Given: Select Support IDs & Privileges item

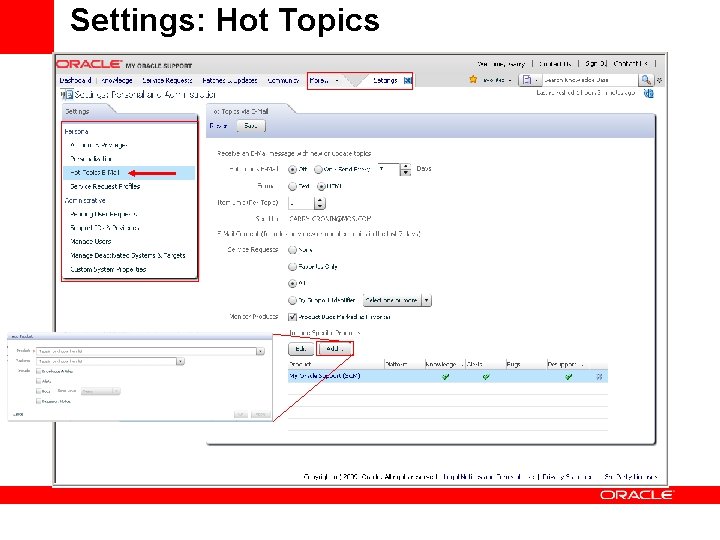Looking at the screenshot, I should tap(105, 228).
